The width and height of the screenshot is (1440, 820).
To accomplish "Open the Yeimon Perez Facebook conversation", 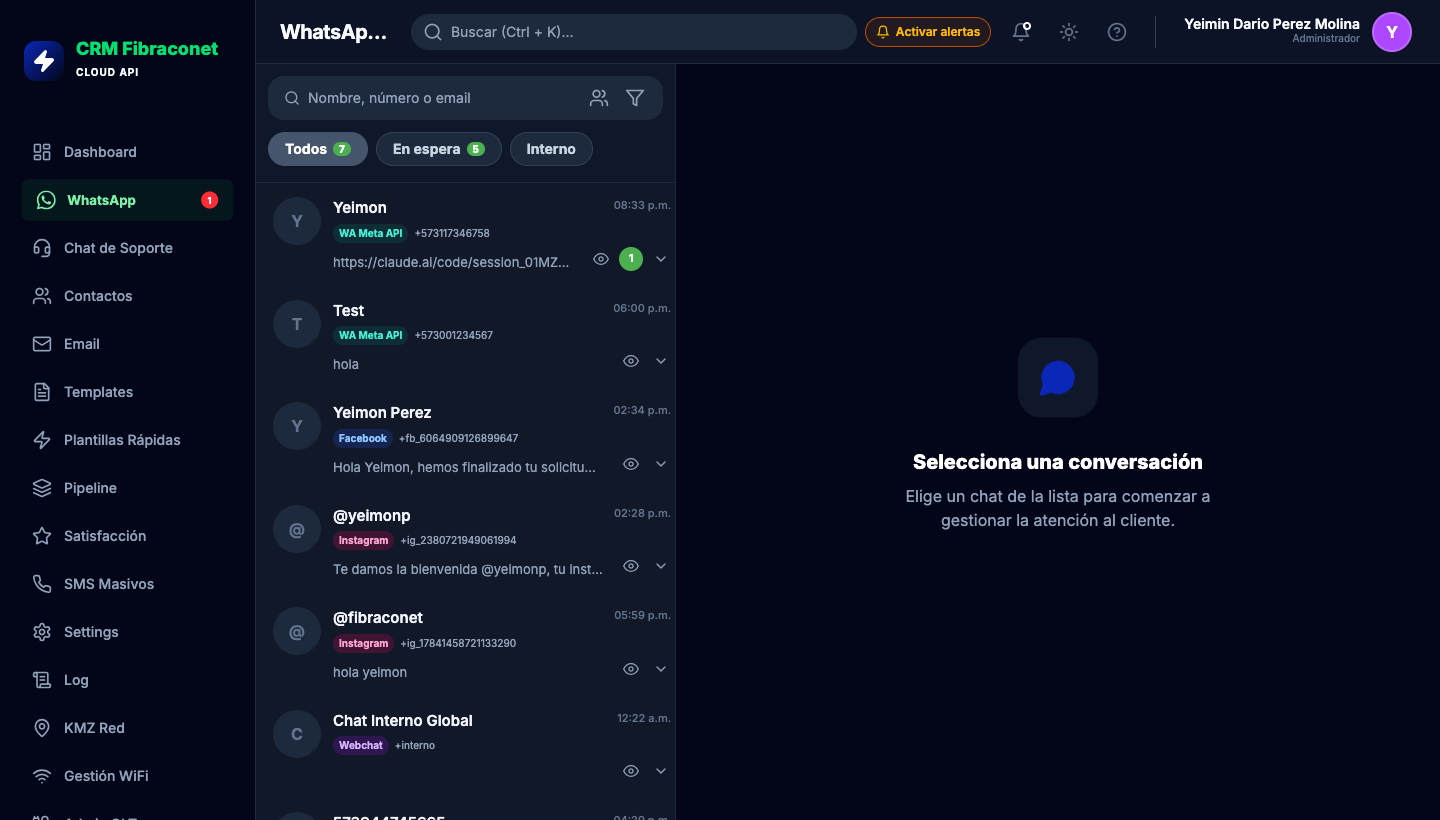I will [465, 439].
